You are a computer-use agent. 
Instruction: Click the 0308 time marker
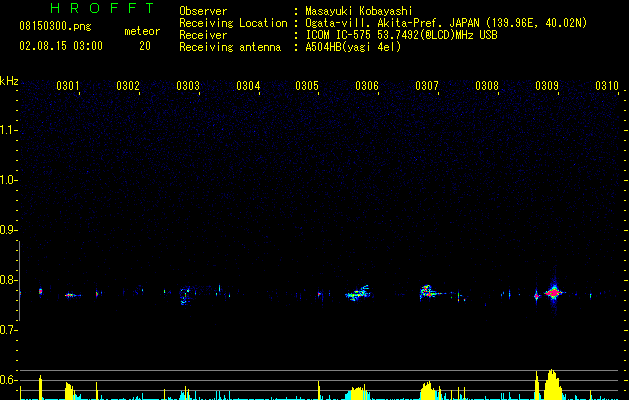tap(487, 86)
